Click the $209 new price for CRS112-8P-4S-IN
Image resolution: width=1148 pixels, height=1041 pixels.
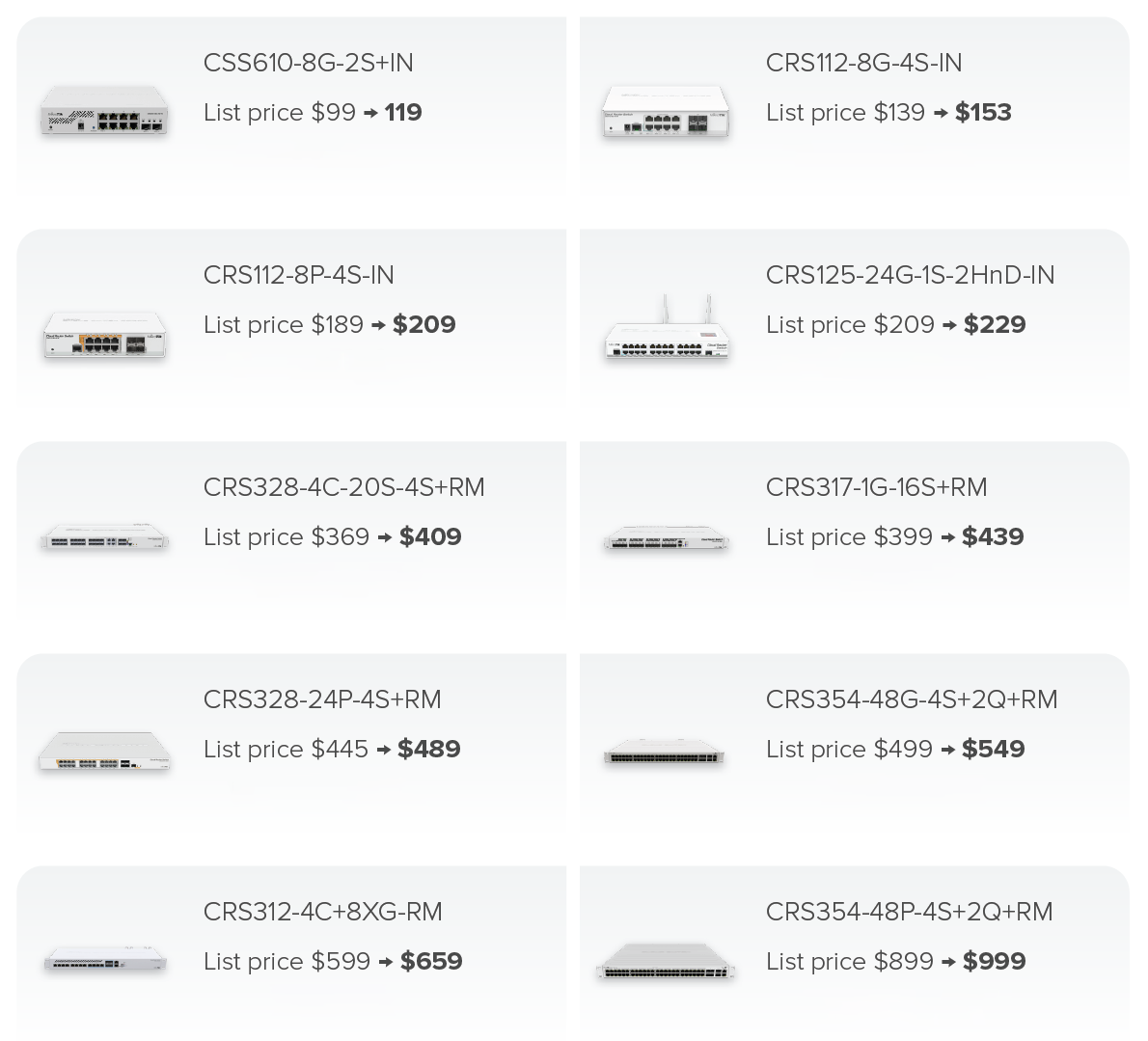pos(424,325)
